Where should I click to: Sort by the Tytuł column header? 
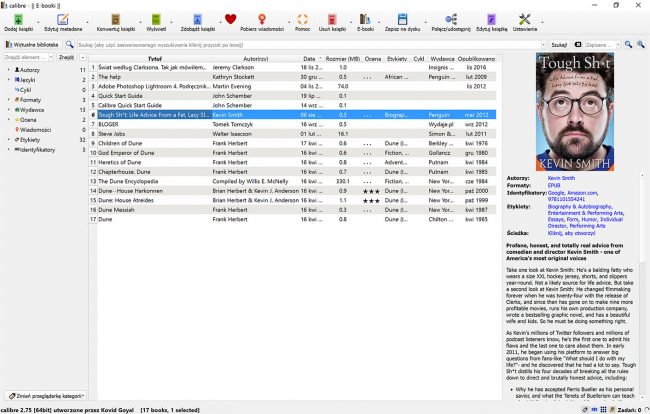coord(154,59)
